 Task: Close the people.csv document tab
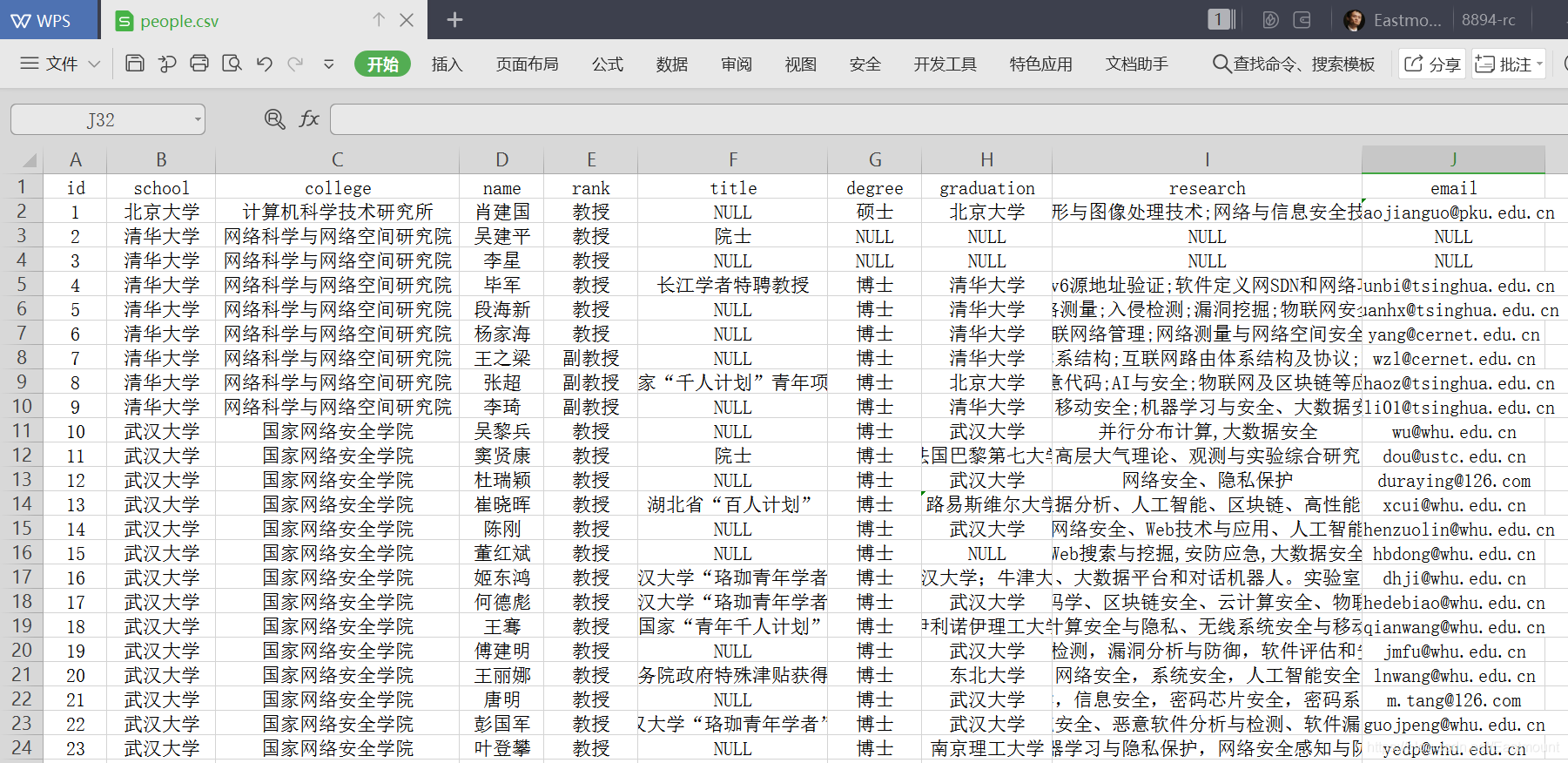point(407,20)
